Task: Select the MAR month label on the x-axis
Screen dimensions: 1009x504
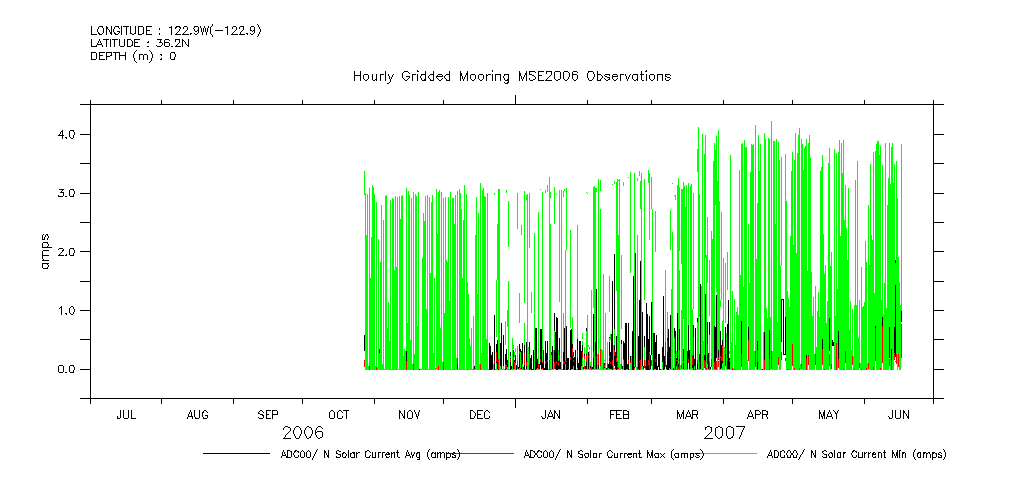Action: pyautogui.click(x=687, y=414)
